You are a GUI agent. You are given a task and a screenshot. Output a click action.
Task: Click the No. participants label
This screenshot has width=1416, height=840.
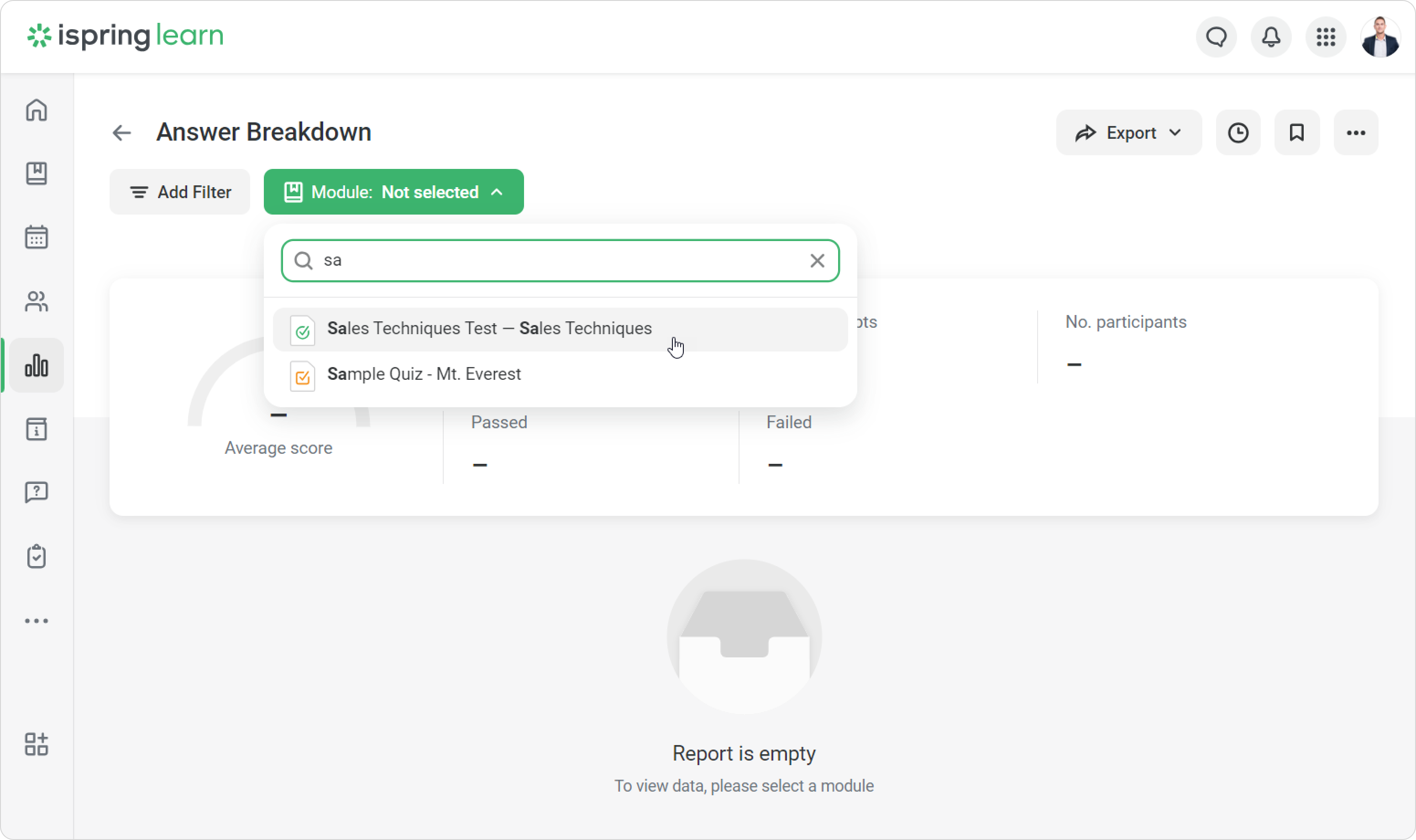pyautogui.click(x=1126, y=321)
